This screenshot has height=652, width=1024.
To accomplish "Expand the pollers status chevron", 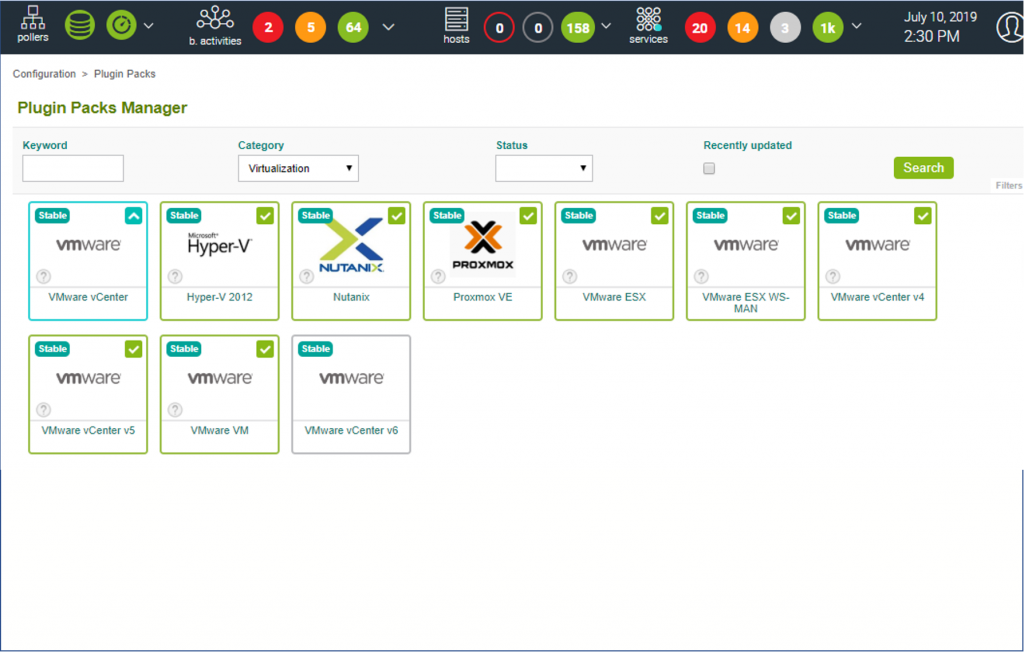I will point(149,26).
